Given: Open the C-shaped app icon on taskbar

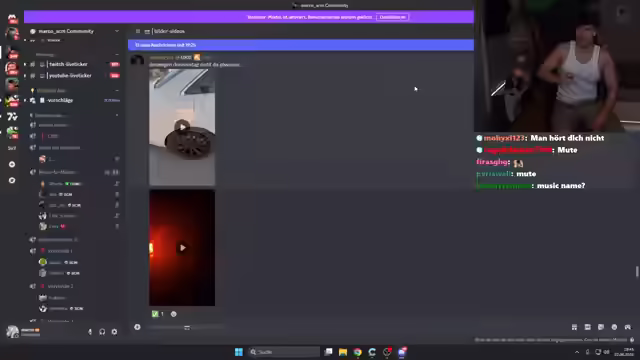Looking at the screenshot, I should [x=372, y=352].
